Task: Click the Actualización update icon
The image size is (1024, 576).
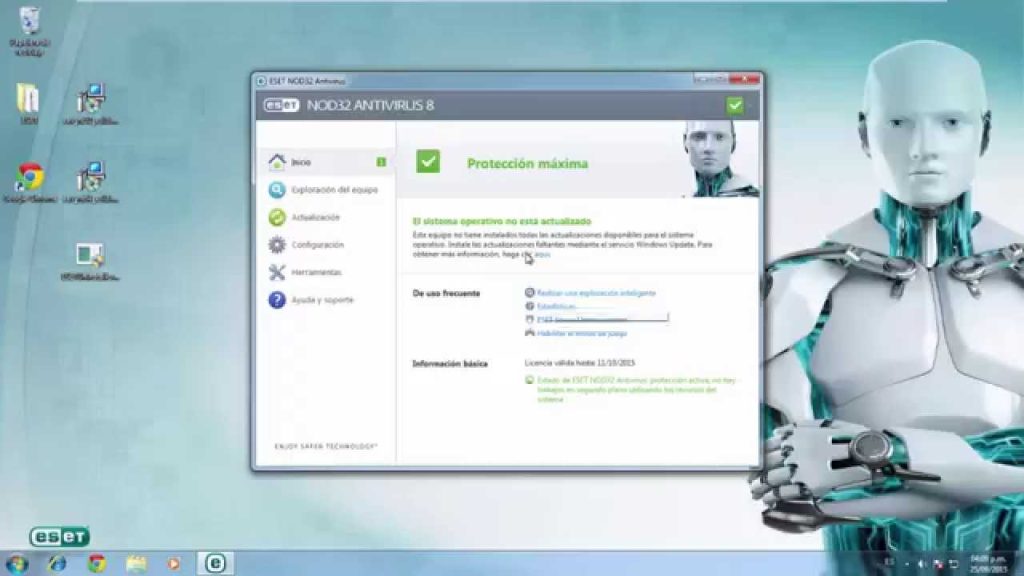Action: click(276, 216)
